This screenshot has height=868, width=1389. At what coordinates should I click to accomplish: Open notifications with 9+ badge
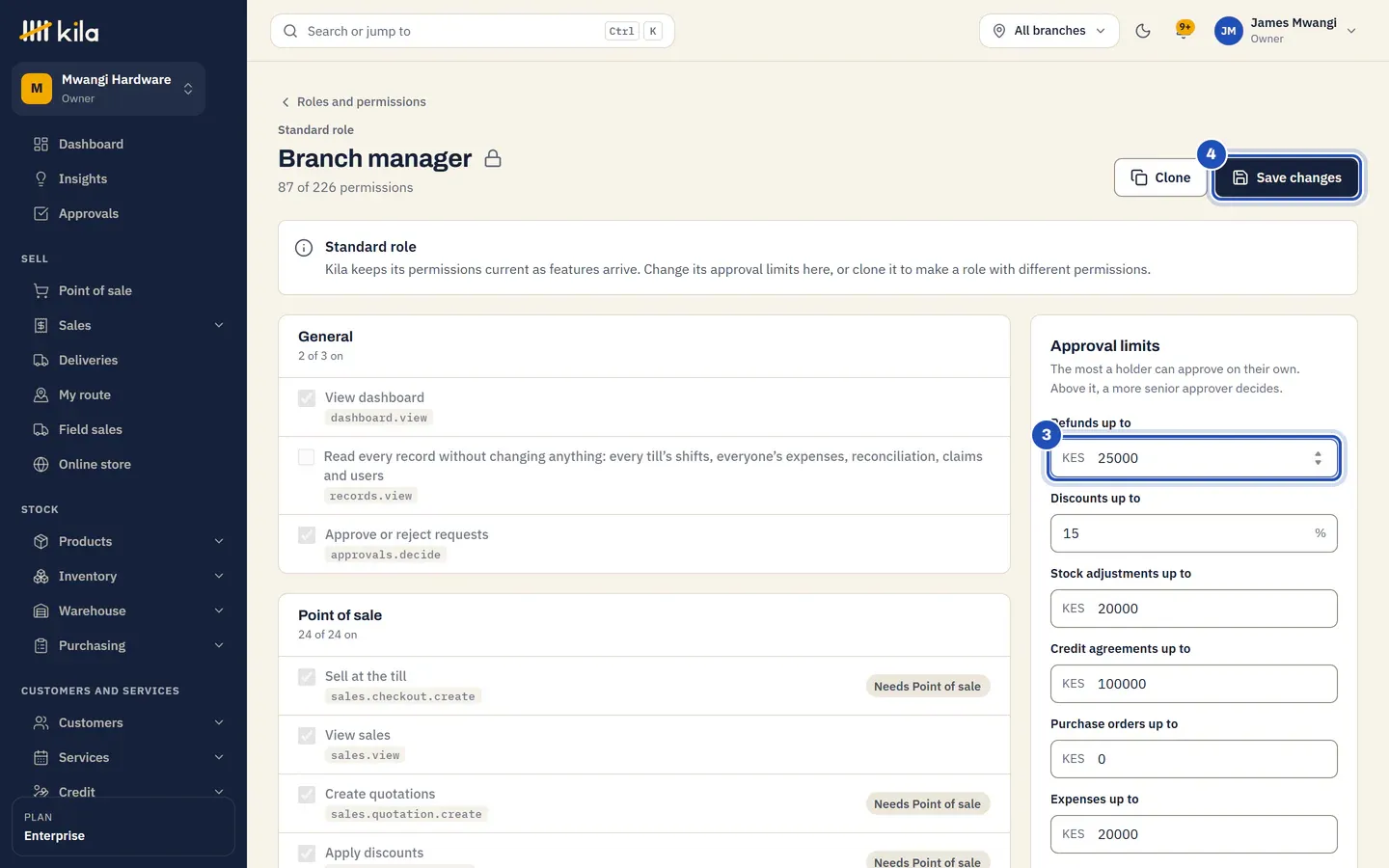coord(1184,30)
